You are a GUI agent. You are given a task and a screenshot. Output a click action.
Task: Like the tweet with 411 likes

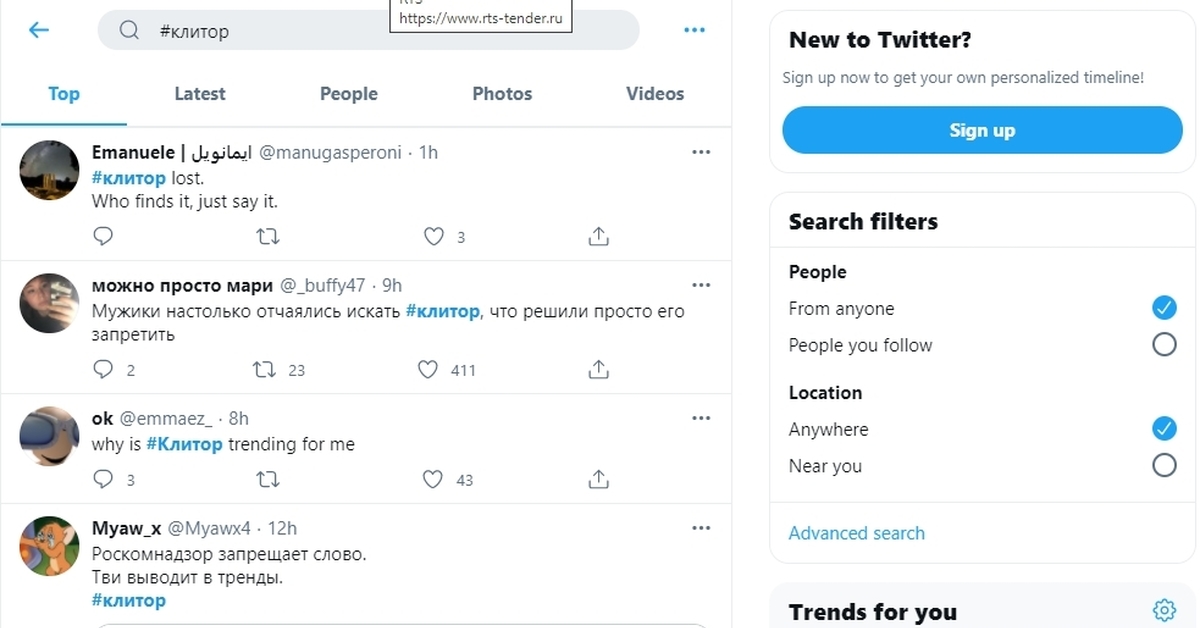click(x=428, y=370)
